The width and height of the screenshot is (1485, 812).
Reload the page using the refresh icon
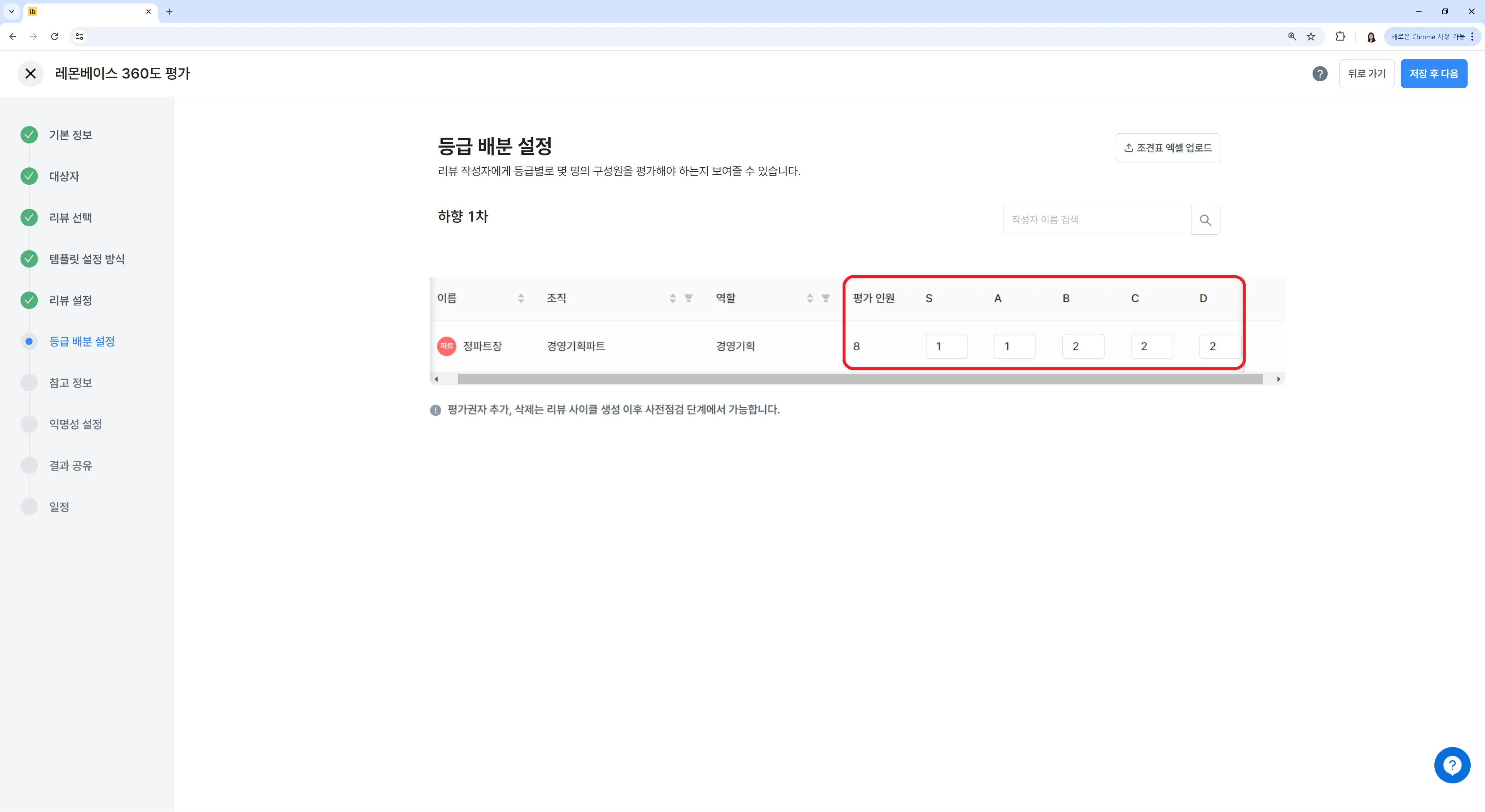55,36
